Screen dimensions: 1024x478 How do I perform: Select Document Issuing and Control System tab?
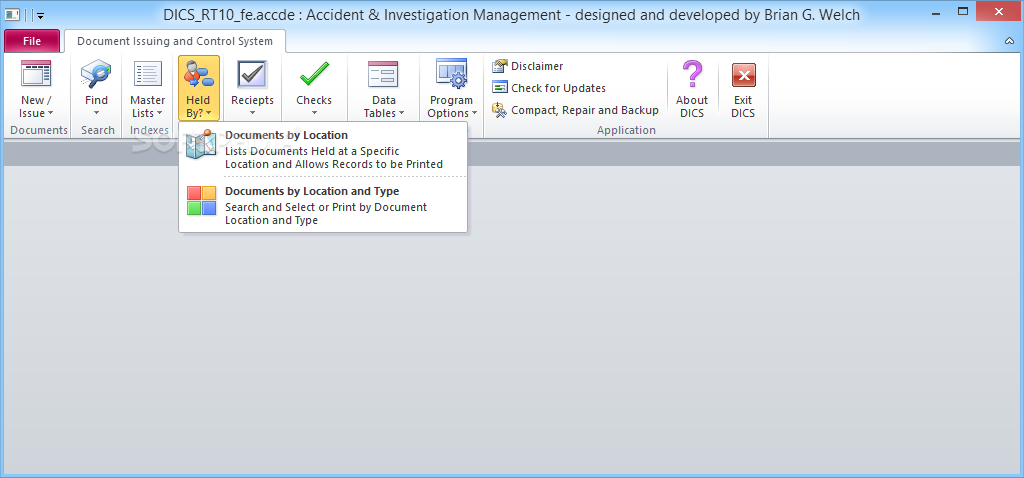point(175,41)
